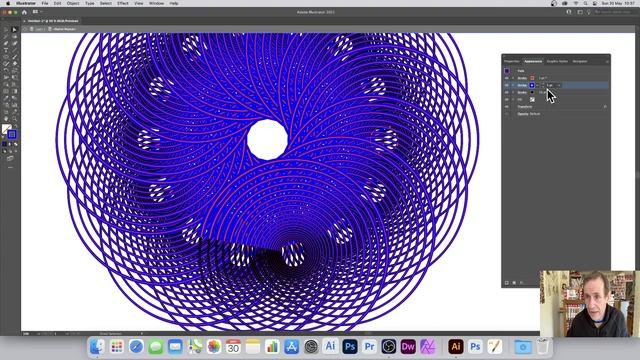Open Adobe Illustrator from the dock

tap(456, 347)
